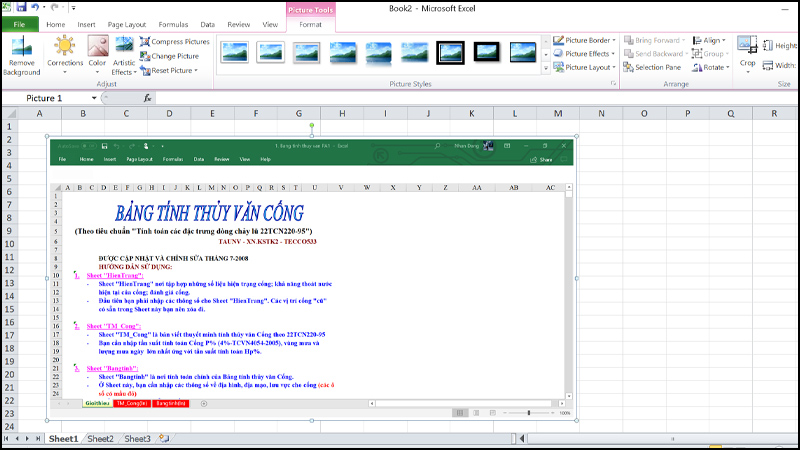Click the insert function fx icon
800x450 pixels.
(148, 98)
